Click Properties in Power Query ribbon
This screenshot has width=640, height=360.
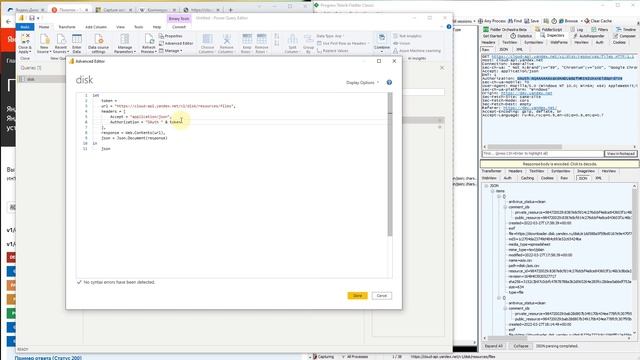[171, 36]
